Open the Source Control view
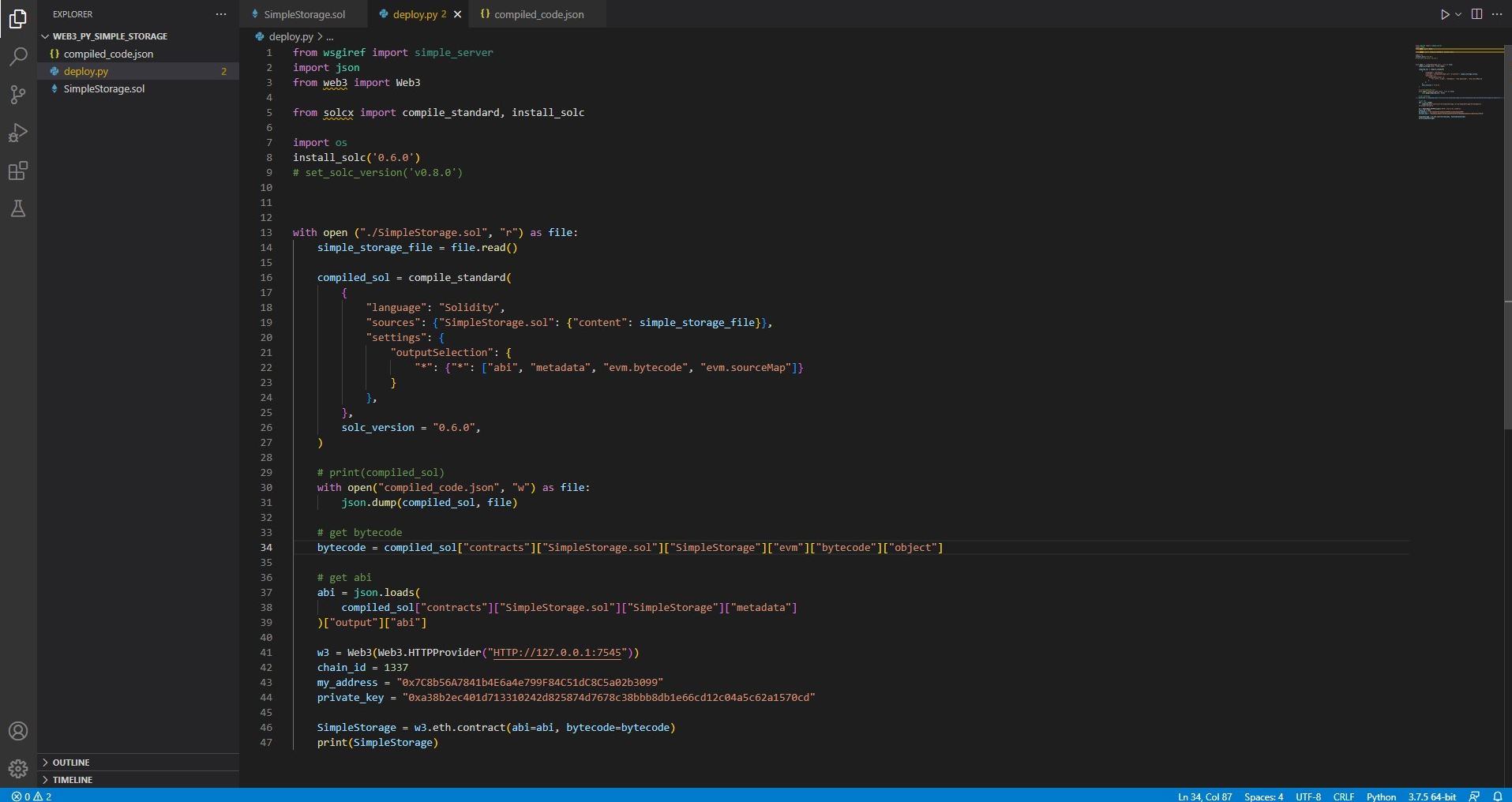The height and width of the screenshot is (802, 1512). pyautogui.click(x=18, y=95)
